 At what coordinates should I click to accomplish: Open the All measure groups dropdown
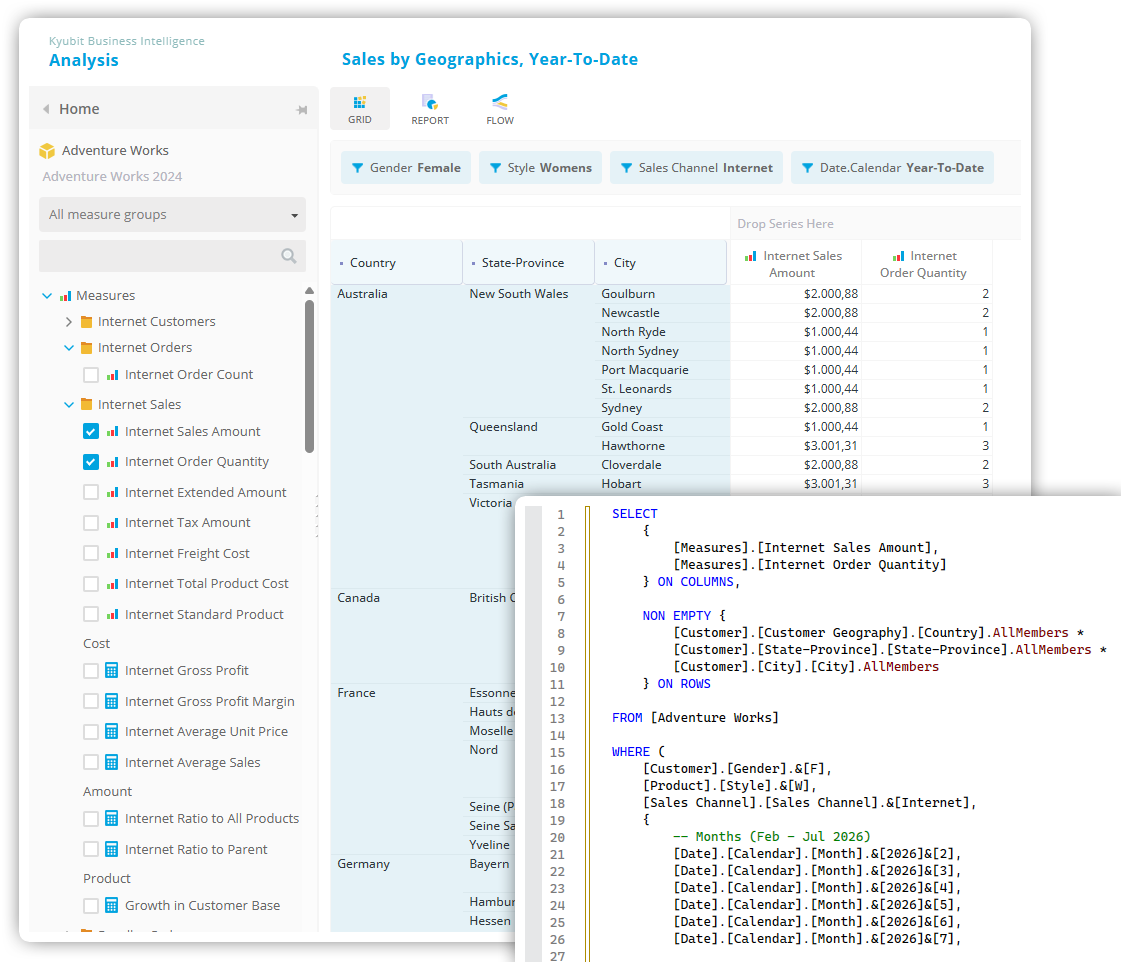tap(172, 214)
